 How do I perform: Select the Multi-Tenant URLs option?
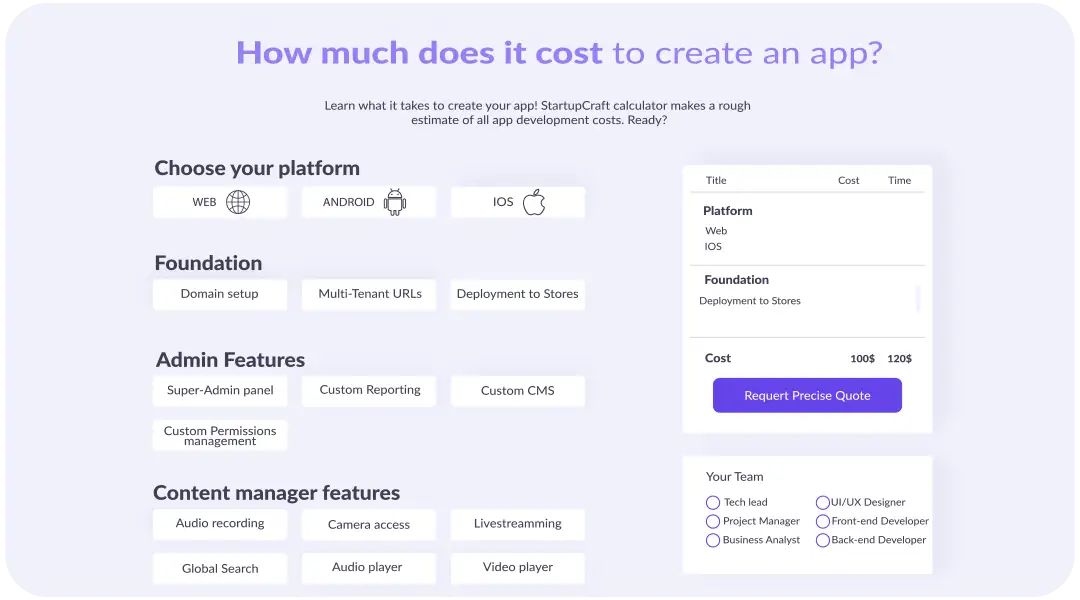[x=370, y=294]
